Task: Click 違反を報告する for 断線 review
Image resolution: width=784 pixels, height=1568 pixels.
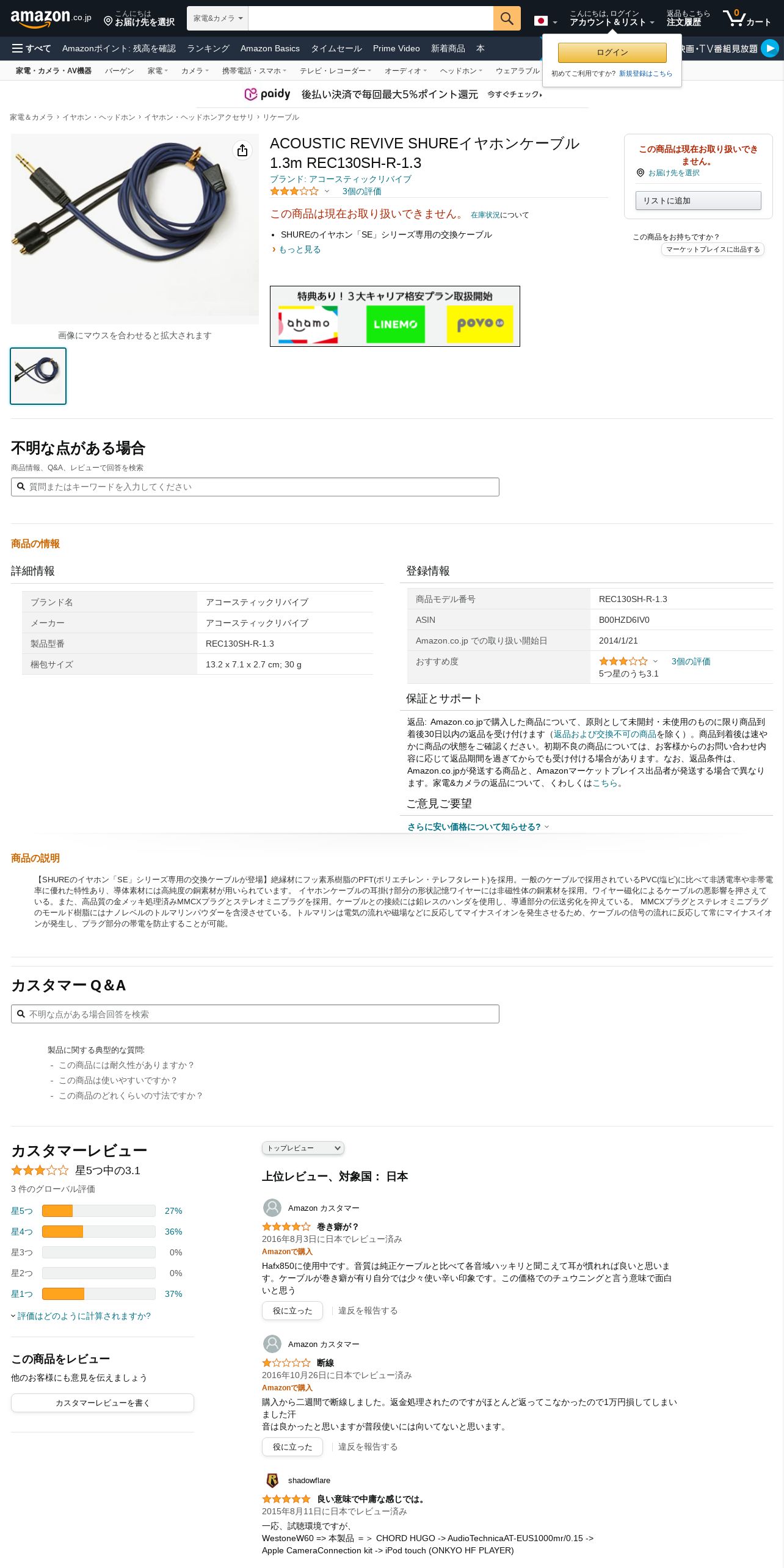Action: pos(368,1446)
